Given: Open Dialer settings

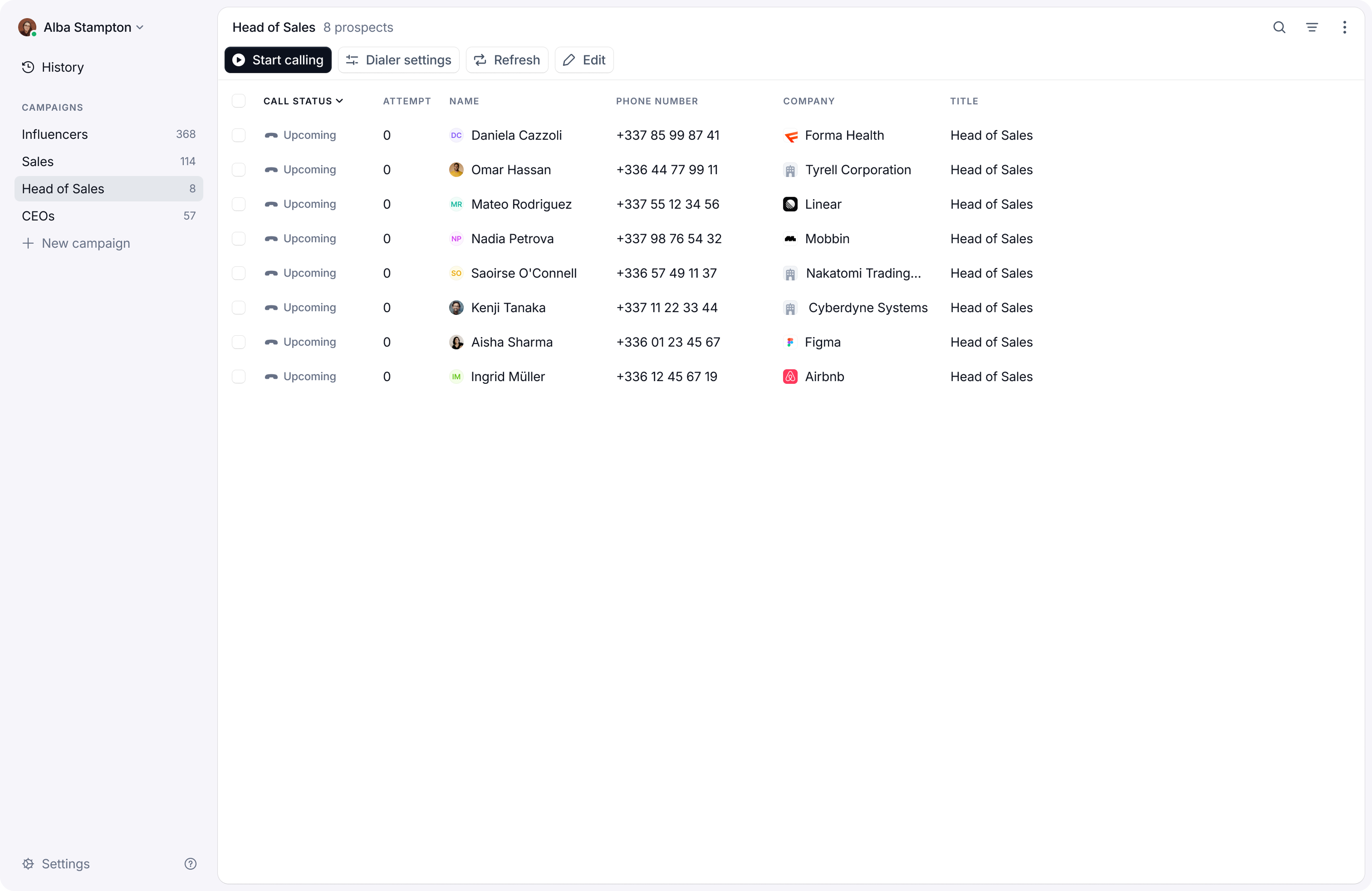Looking at the screenshot, I should pyautogui.click(x=398, y=59).
